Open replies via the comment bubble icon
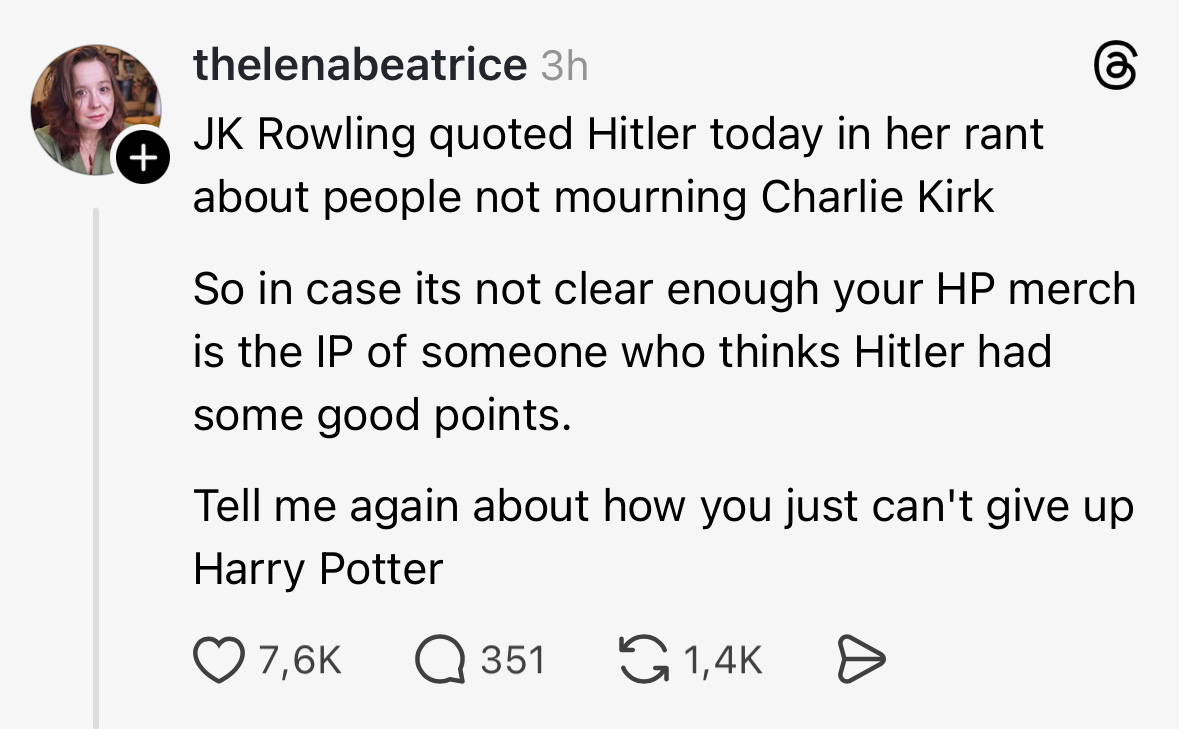The image size is (1179, 729). click(x=439, y=659)
